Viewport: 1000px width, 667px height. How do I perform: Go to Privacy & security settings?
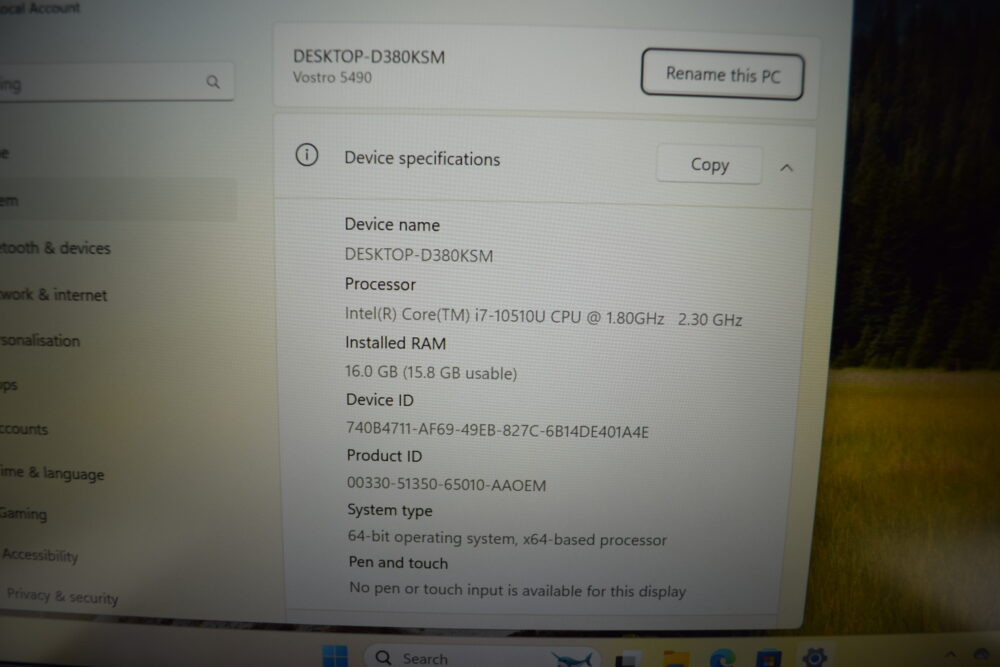pyautogui.click(x=62, y=597)
